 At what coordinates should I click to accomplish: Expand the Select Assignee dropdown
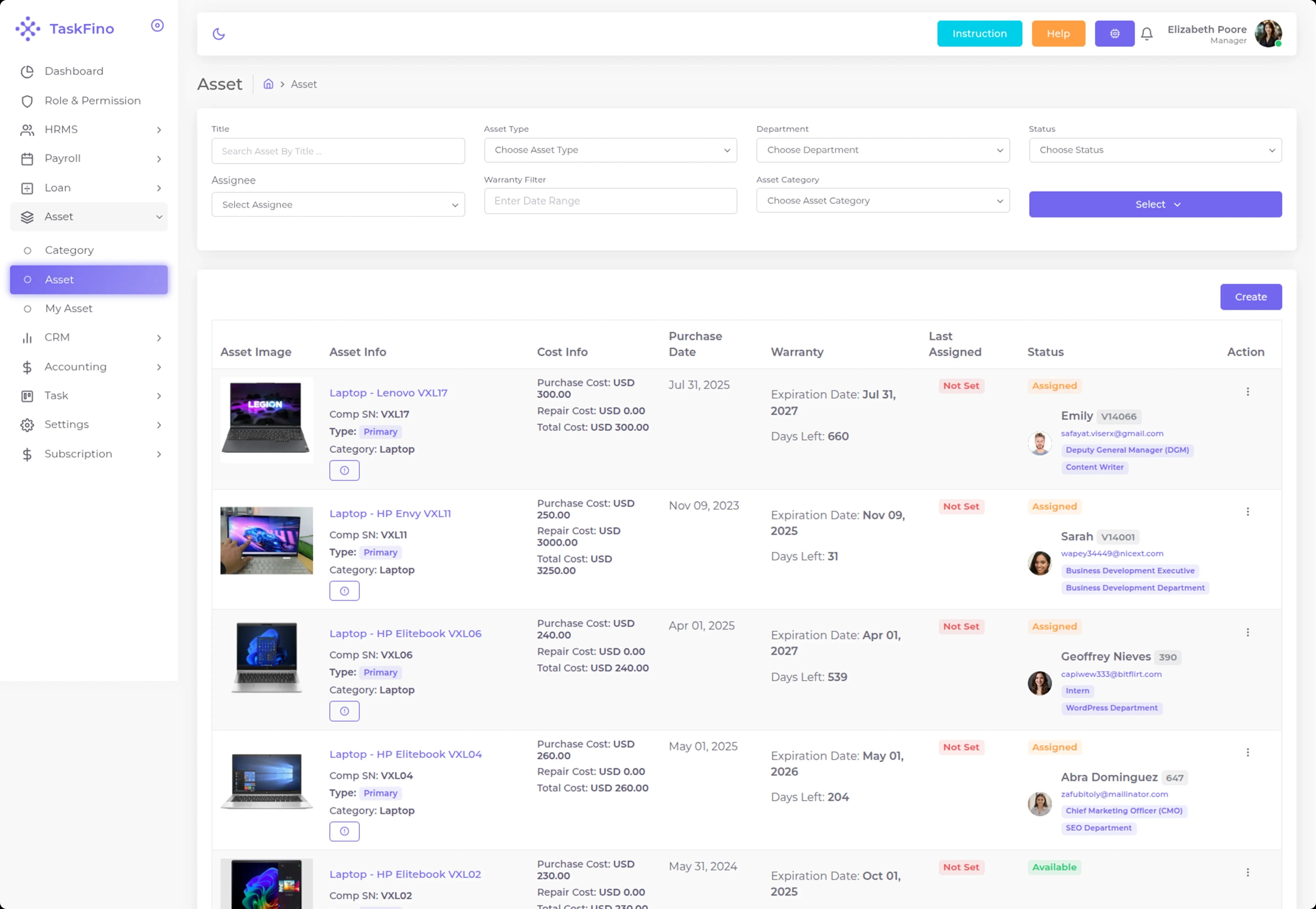(x=338, y=205)
